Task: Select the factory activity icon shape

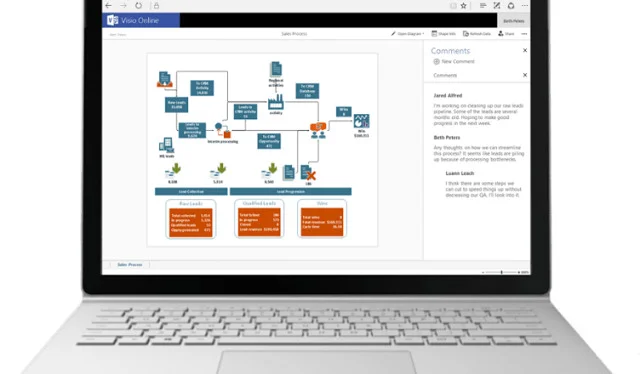Action: pos(276,102)
